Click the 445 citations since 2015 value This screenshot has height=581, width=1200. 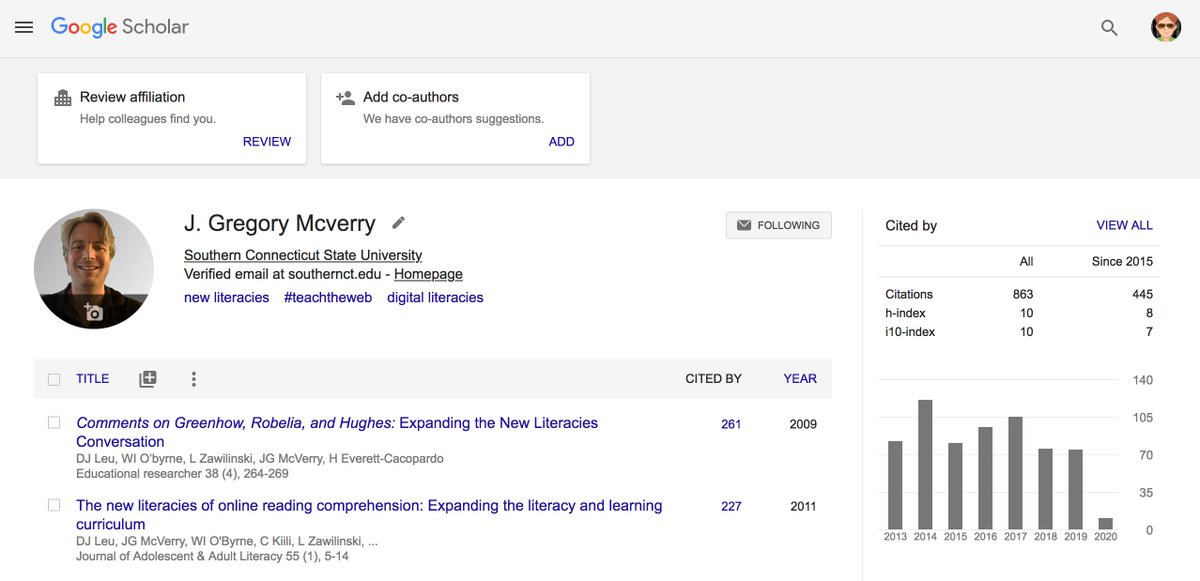[1142, 294]
